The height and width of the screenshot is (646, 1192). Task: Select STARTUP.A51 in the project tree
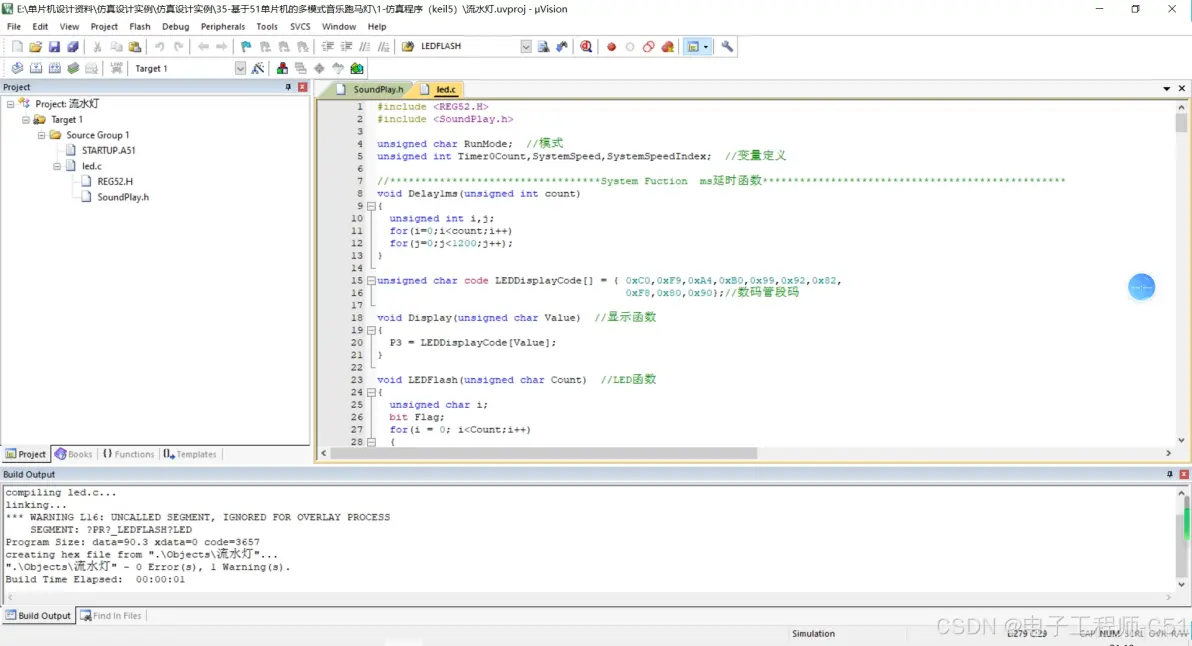[108, 150]
